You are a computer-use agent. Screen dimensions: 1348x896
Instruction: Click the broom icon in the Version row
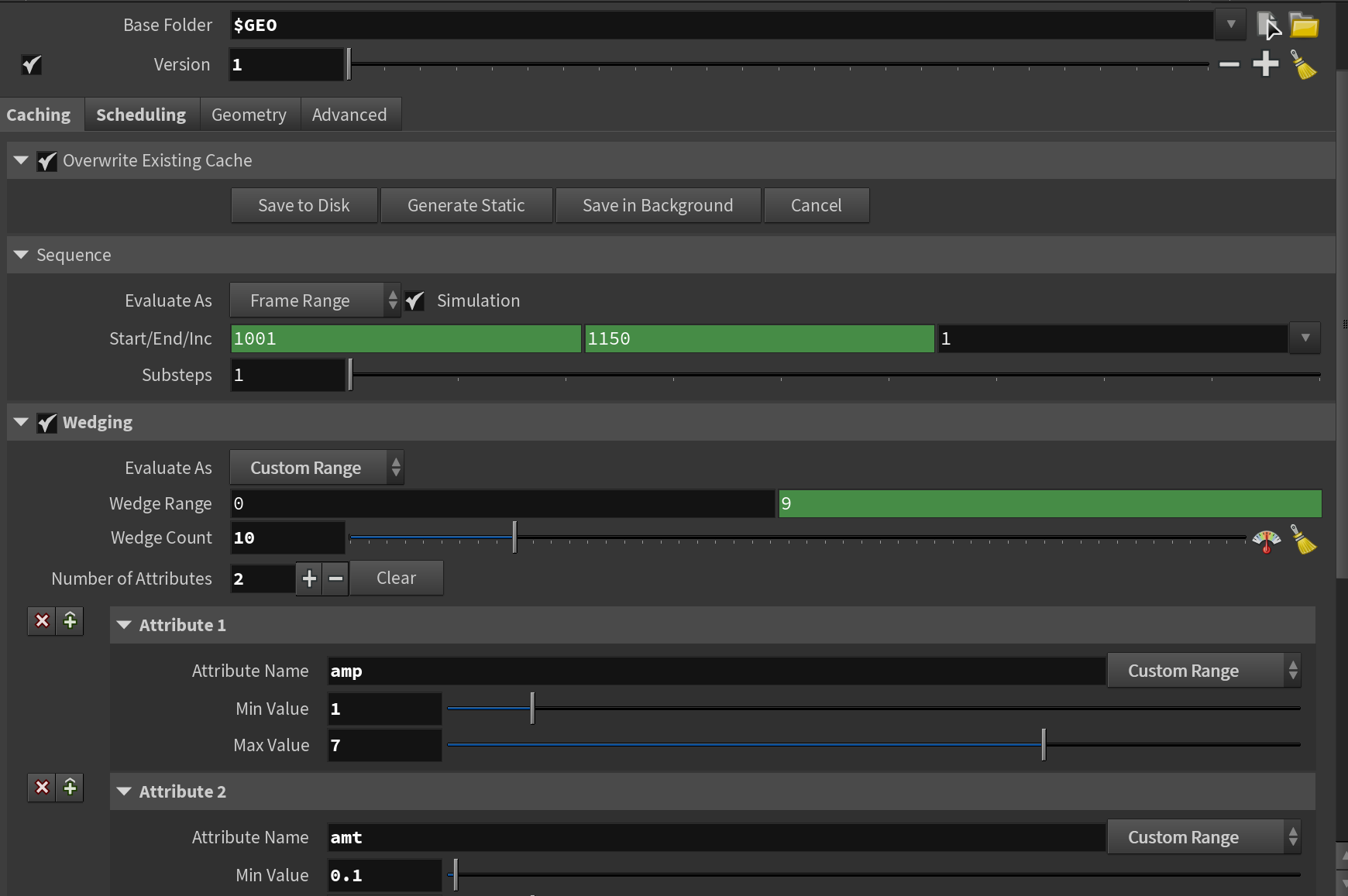click(1304, 64)
